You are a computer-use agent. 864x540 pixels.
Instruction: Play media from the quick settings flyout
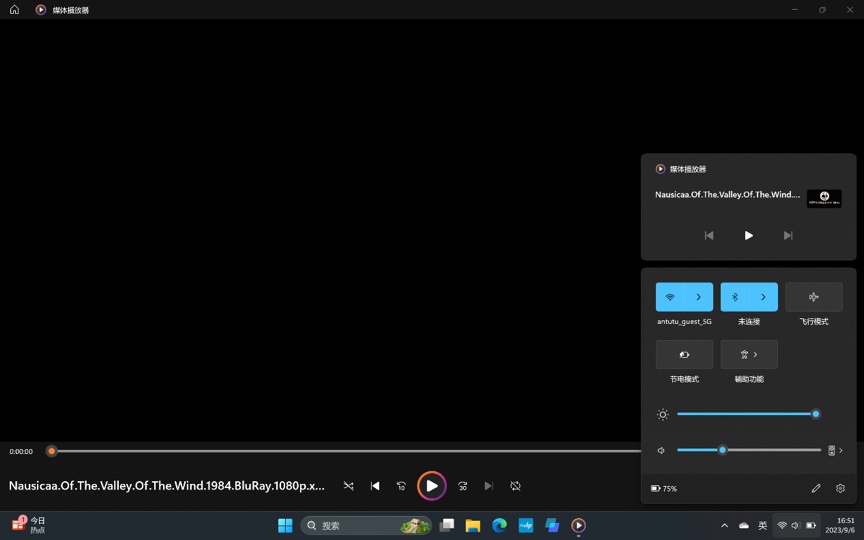click(748, 235)
